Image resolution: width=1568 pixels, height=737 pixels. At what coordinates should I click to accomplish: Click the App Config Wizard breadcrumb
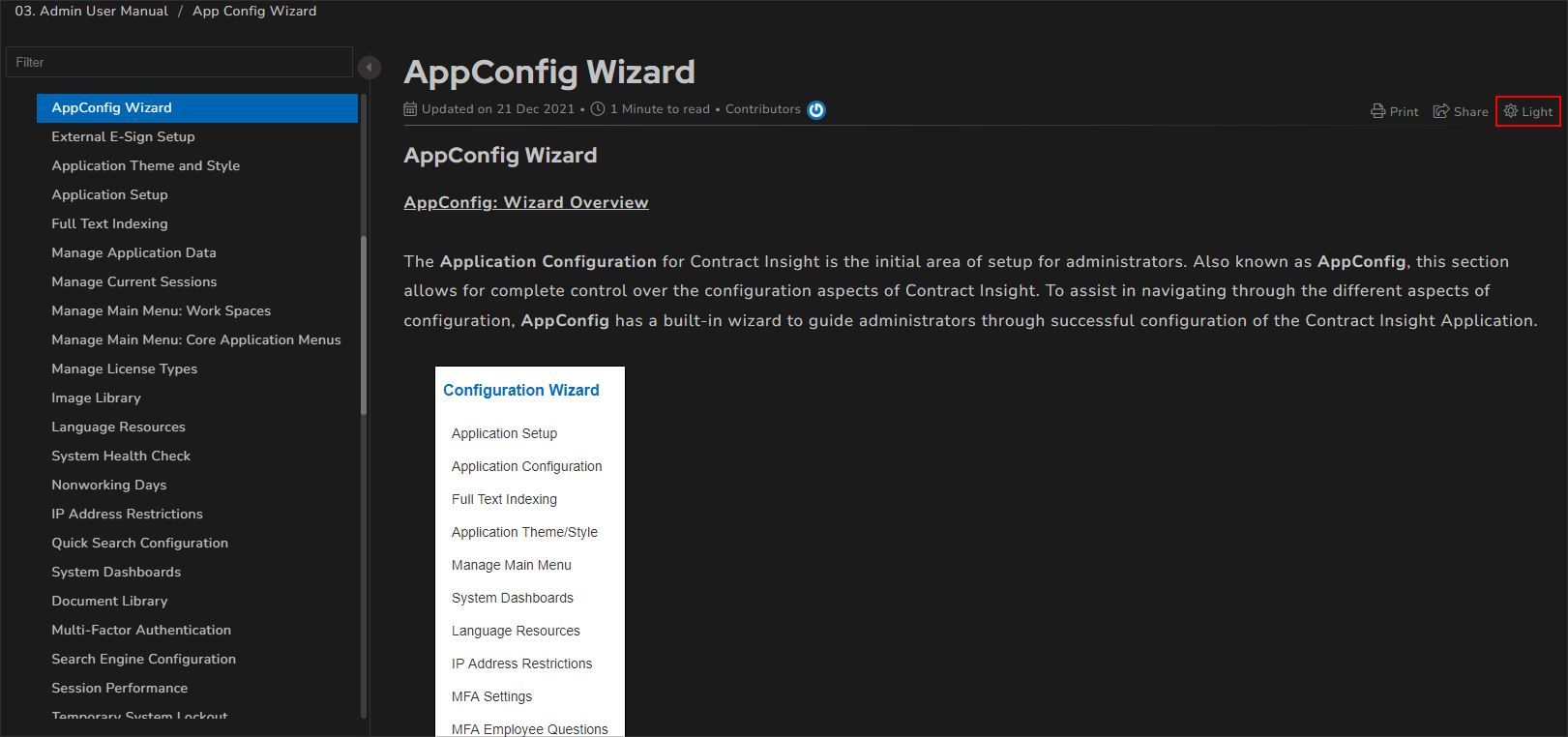click(254, 11)
